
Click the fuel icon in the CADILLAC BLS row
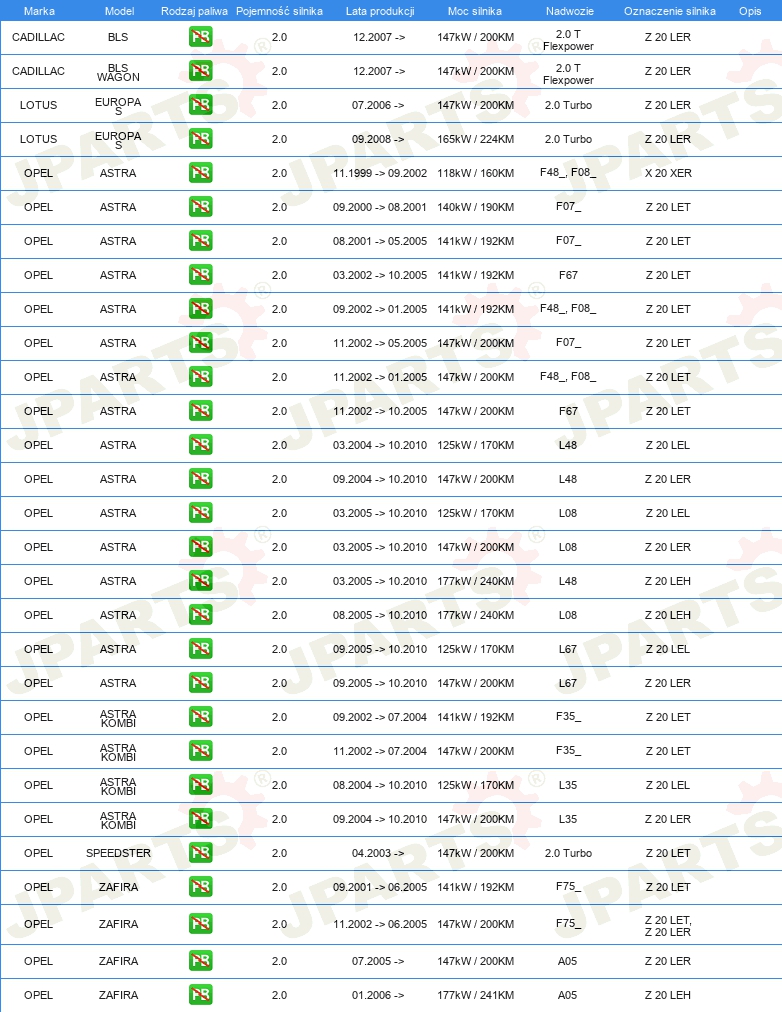[x=201, y=37]
